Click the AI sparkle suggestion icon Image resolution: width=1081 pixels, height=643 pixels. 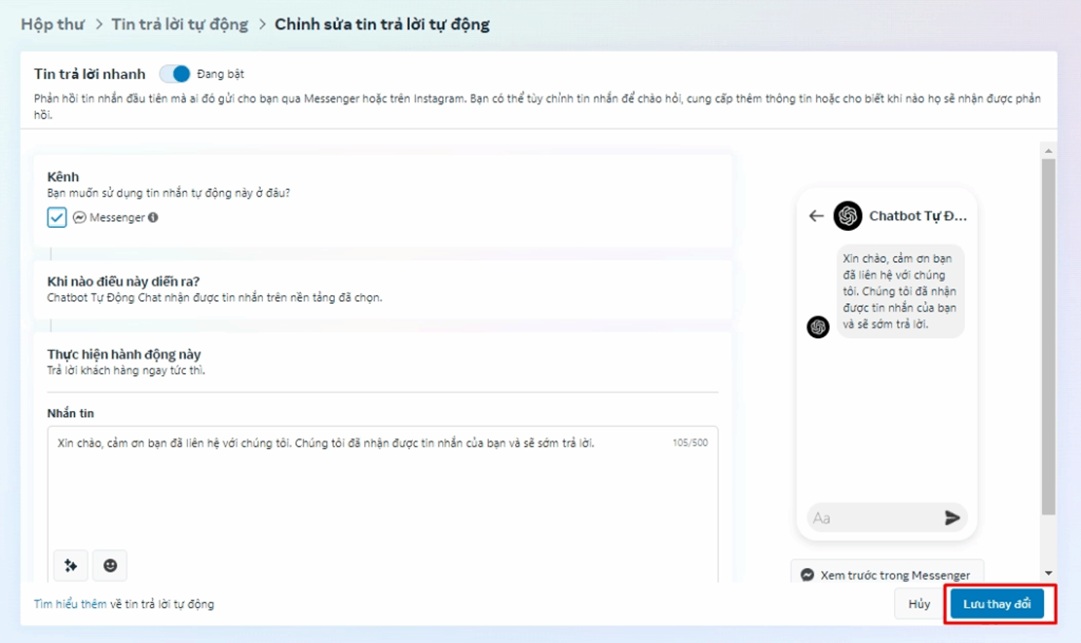(70, 565)
